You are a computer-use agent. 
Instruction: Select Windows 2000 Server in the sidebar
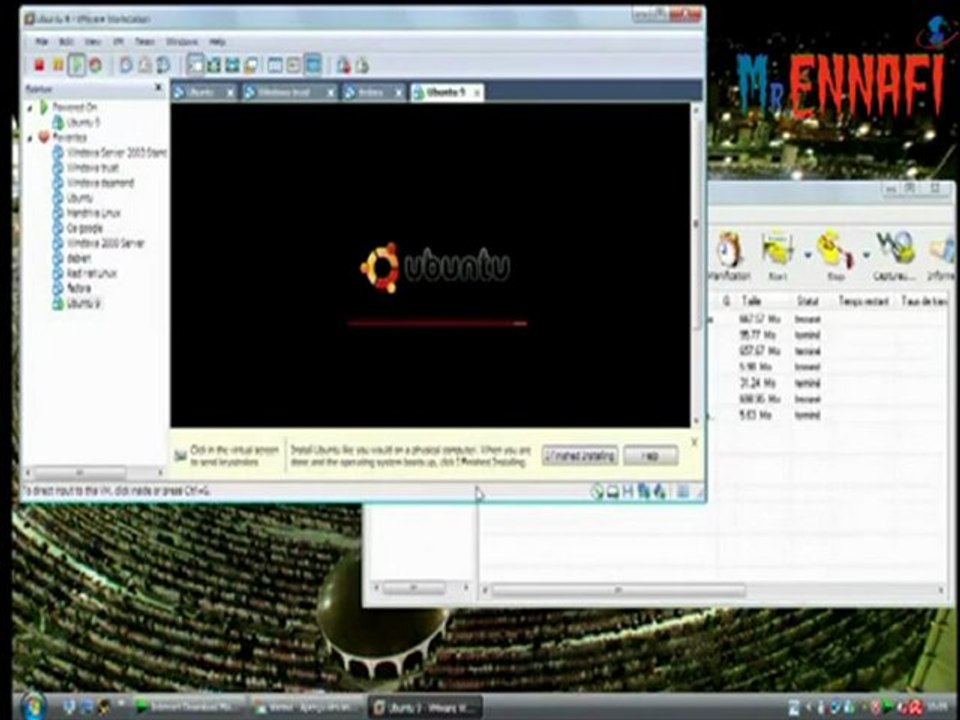pos(99,243)
